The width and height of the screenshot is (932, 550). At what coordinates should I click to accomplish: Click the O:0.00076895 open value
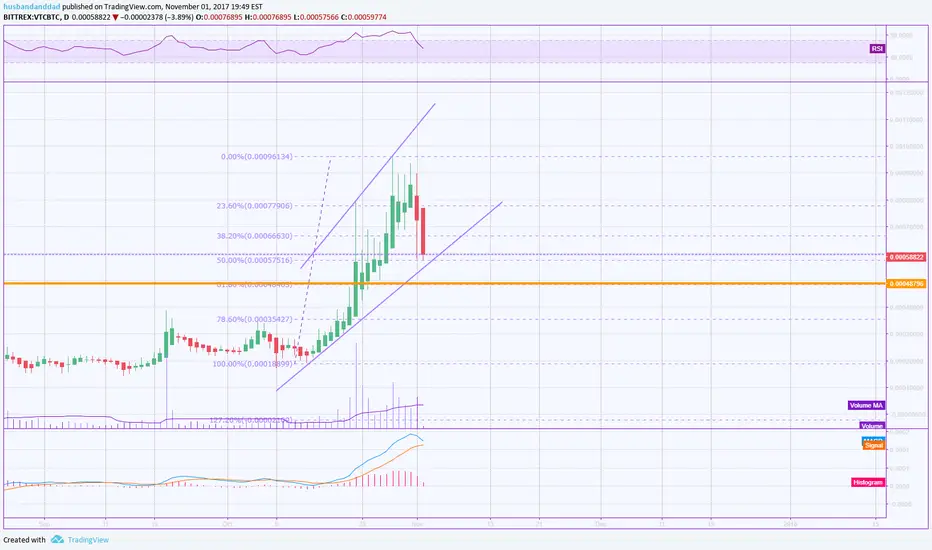point(219,17)
